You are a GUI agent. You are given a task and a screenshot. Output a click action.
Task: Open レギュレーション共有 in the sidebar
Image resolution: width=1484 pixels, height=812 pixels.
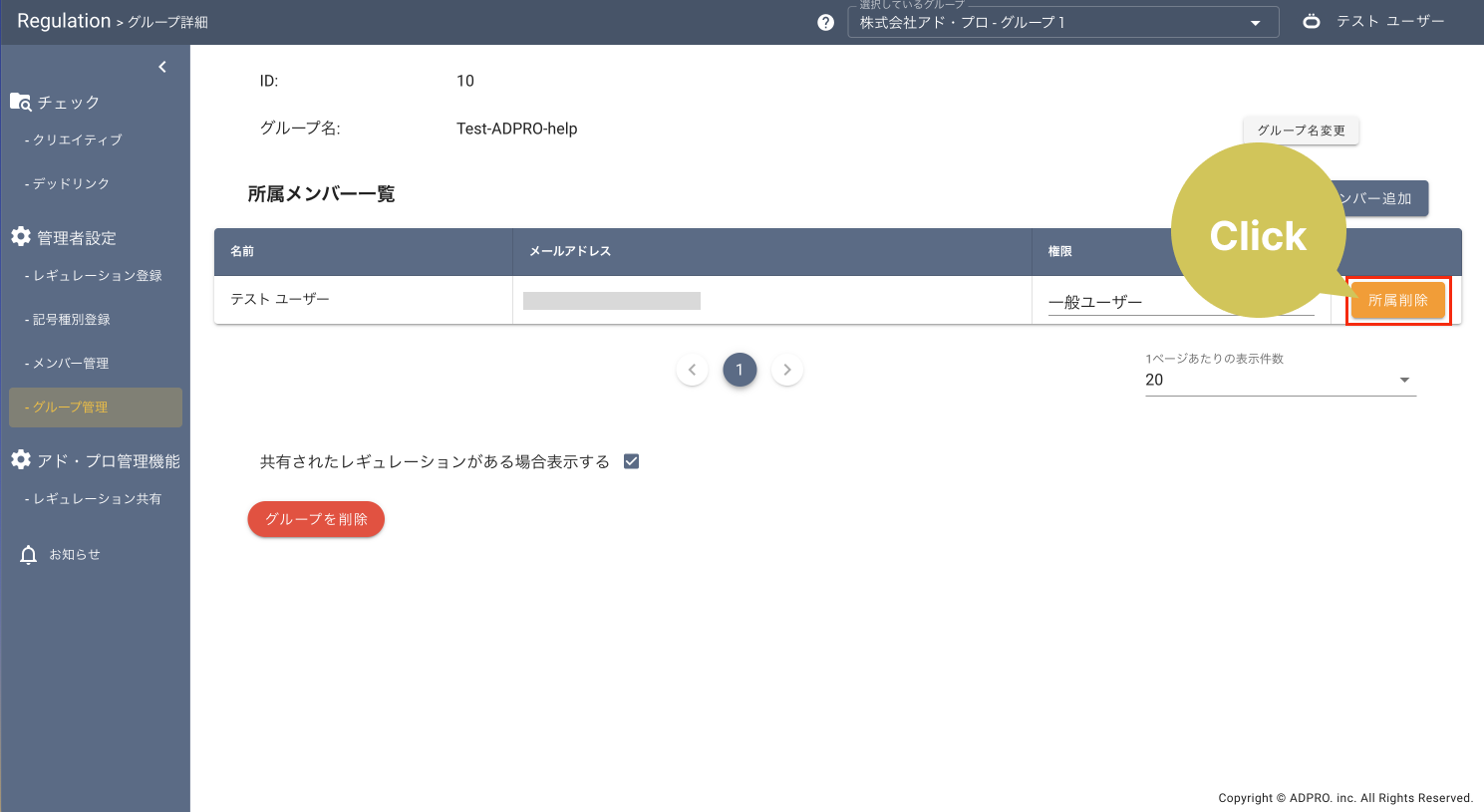tap(97, 499)
